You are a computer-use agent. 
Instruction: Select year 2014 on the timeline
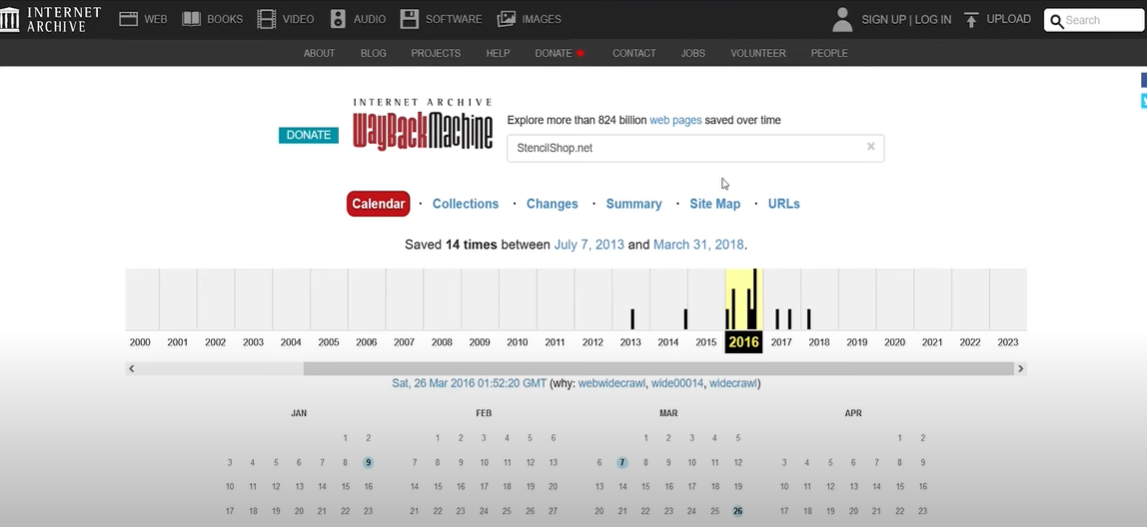tap(668, 342)
